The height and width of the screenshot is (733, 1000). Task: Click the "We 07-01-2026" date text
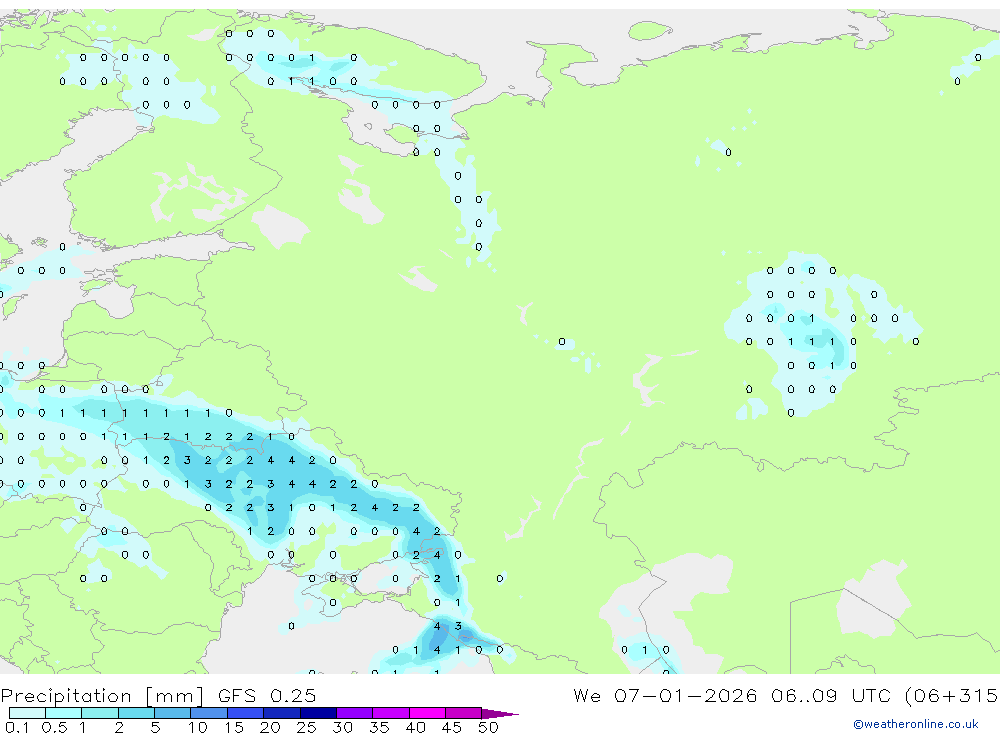[665, 695]
